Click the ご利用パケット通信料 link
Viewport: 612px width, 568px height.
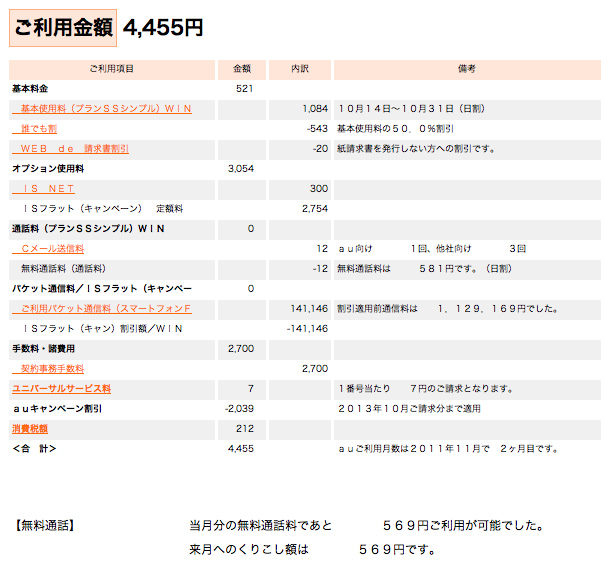[105, 308]
